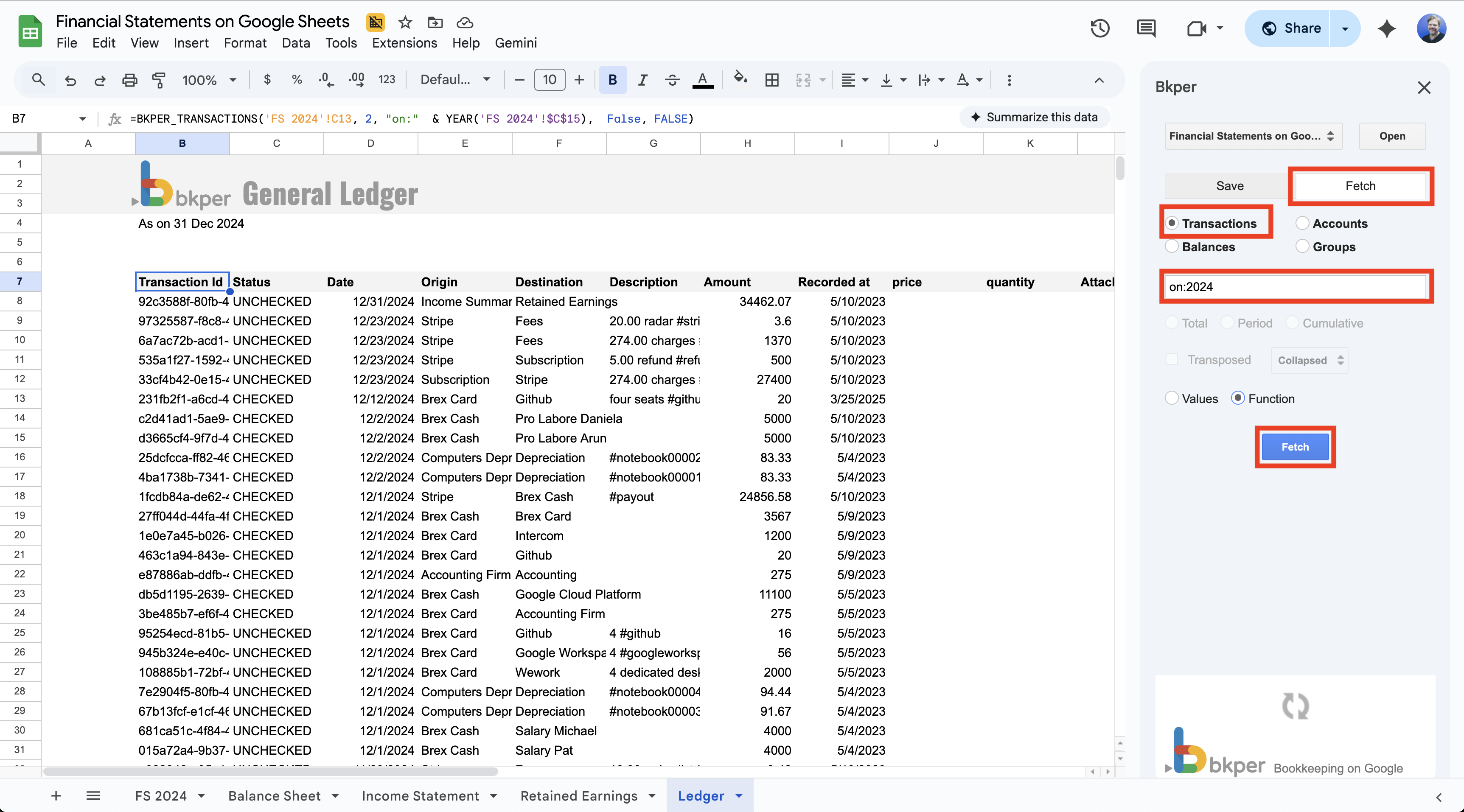
Task: Select the Transactions radio button
Action: point(1172,223)
